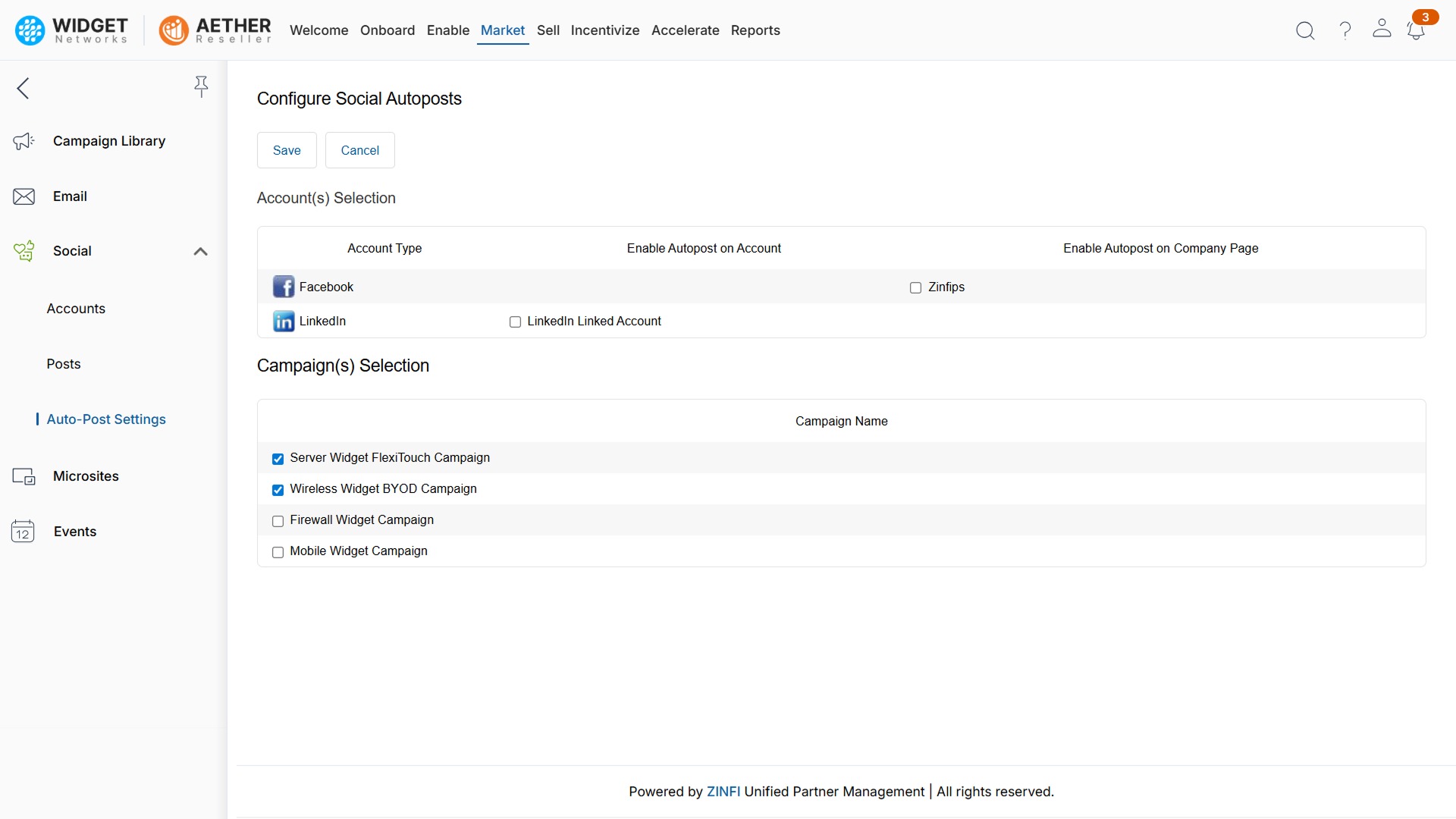The width and height of the screenshot is (1456, 819).
Task: Click the back arrow in the sidebar
Action: pos(24,88)
